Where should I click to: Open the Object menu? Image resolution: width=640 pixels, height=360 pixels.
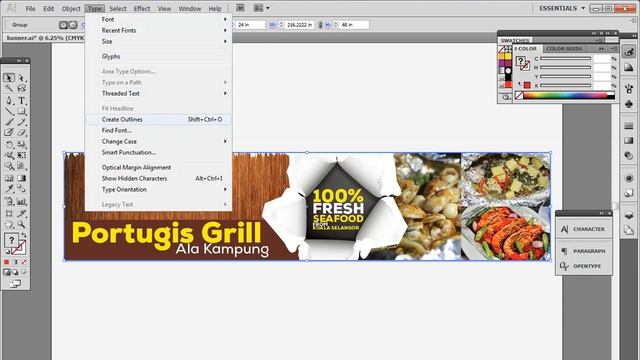click(71, 8)
